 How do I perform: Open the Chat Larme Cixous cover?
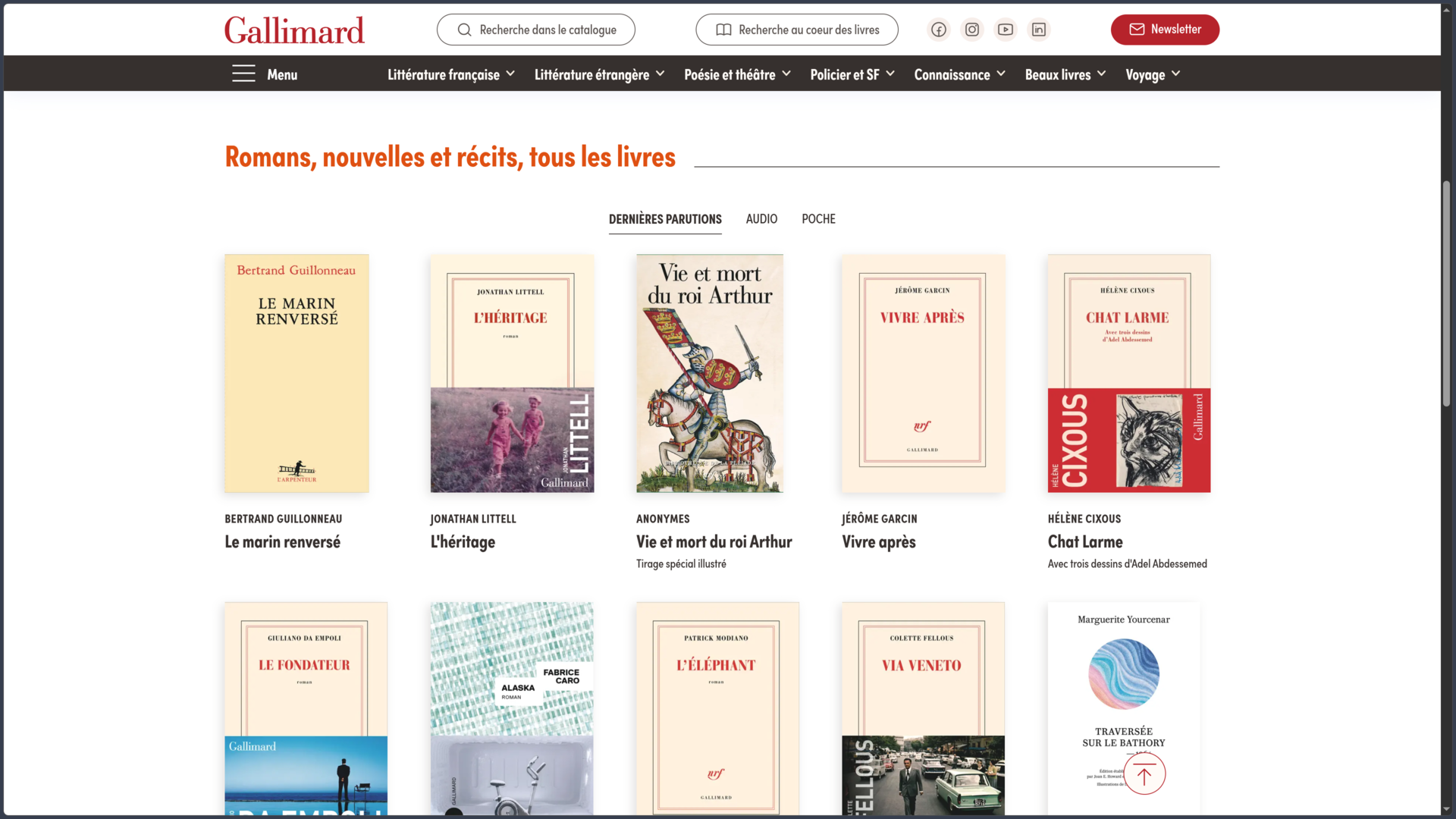(x=1129, y=373)
